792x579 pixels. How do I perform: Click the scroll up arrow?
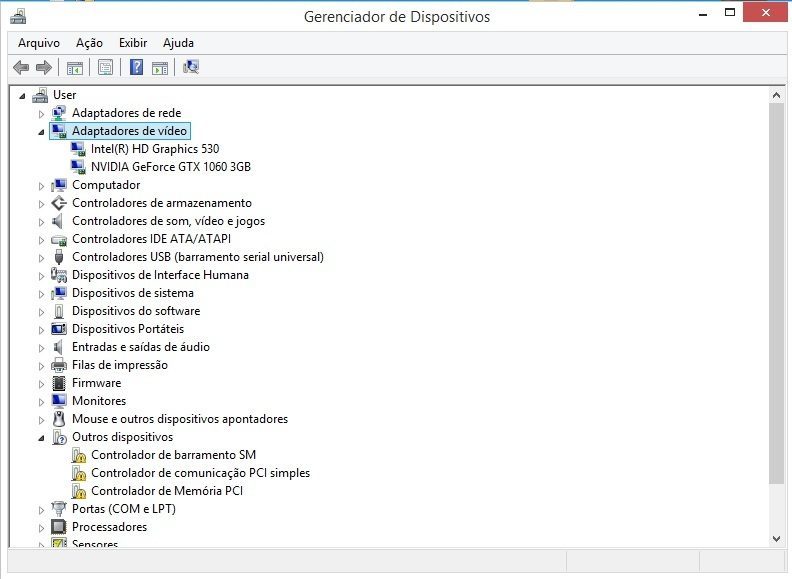pos(776,95)
